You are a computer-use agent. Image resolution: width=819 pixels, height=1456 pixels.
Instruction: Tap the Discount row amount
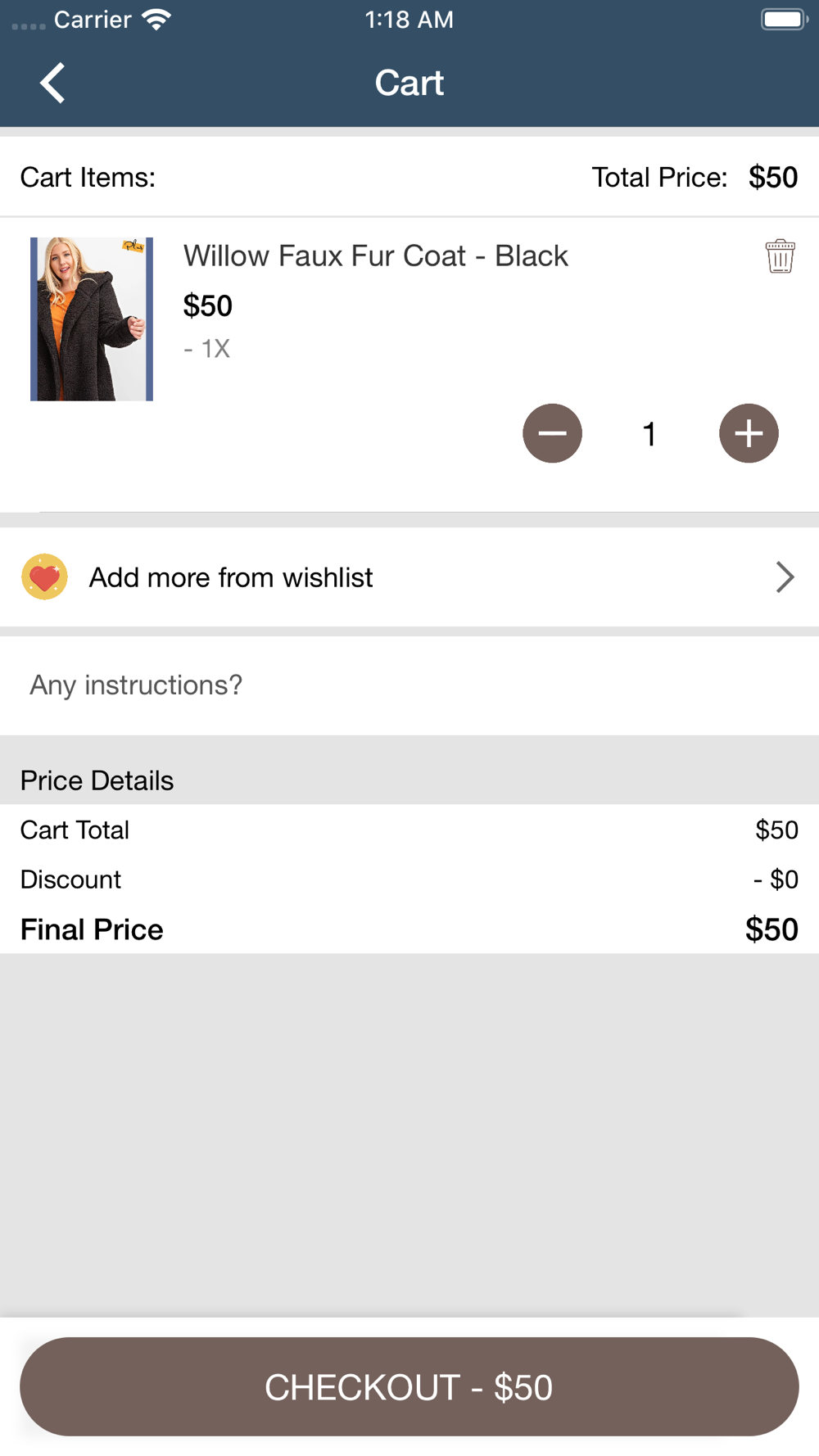point(776,879)
